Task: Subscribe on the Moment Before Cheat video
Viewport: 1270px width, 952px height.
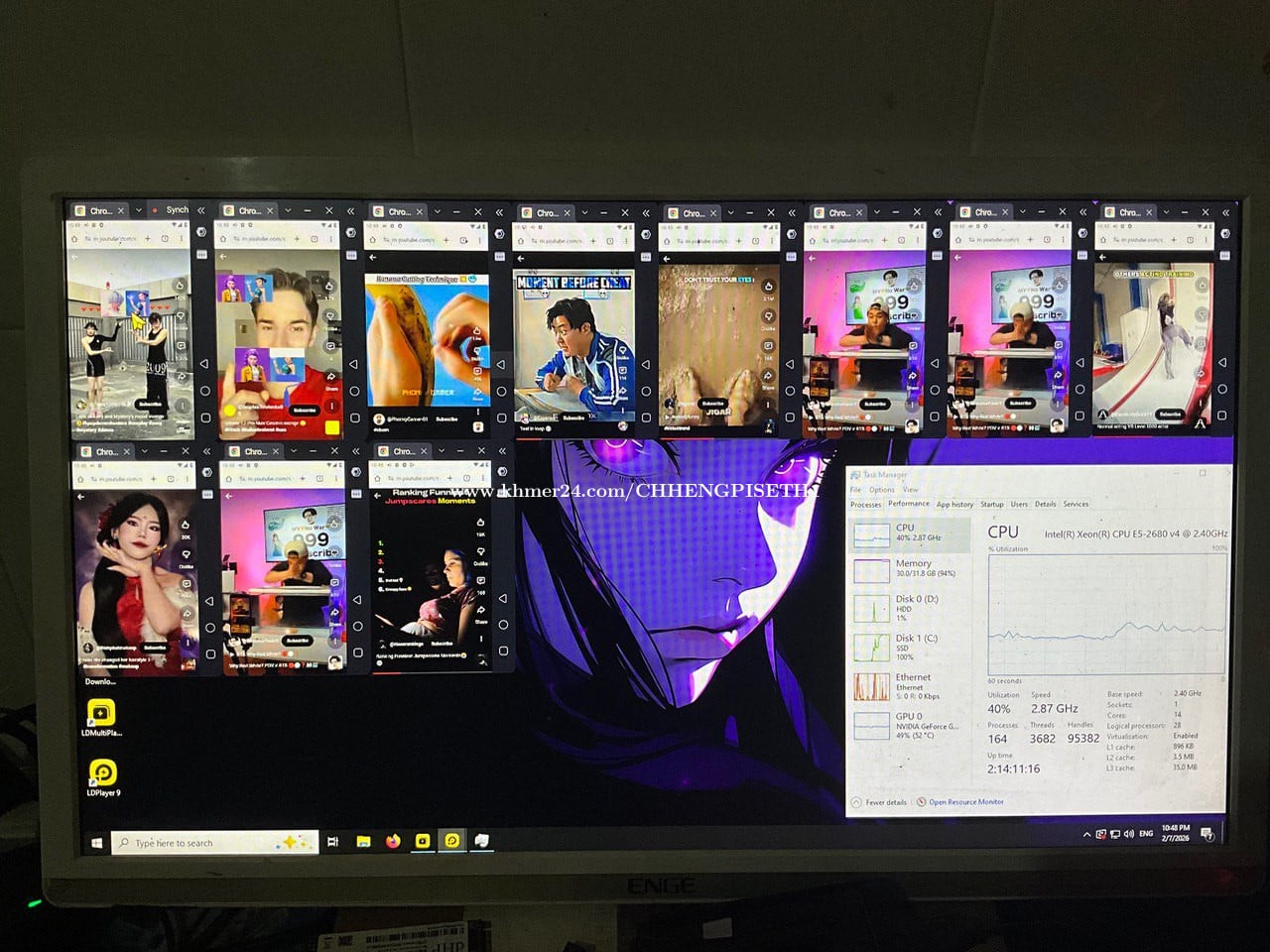Action: 573,417
